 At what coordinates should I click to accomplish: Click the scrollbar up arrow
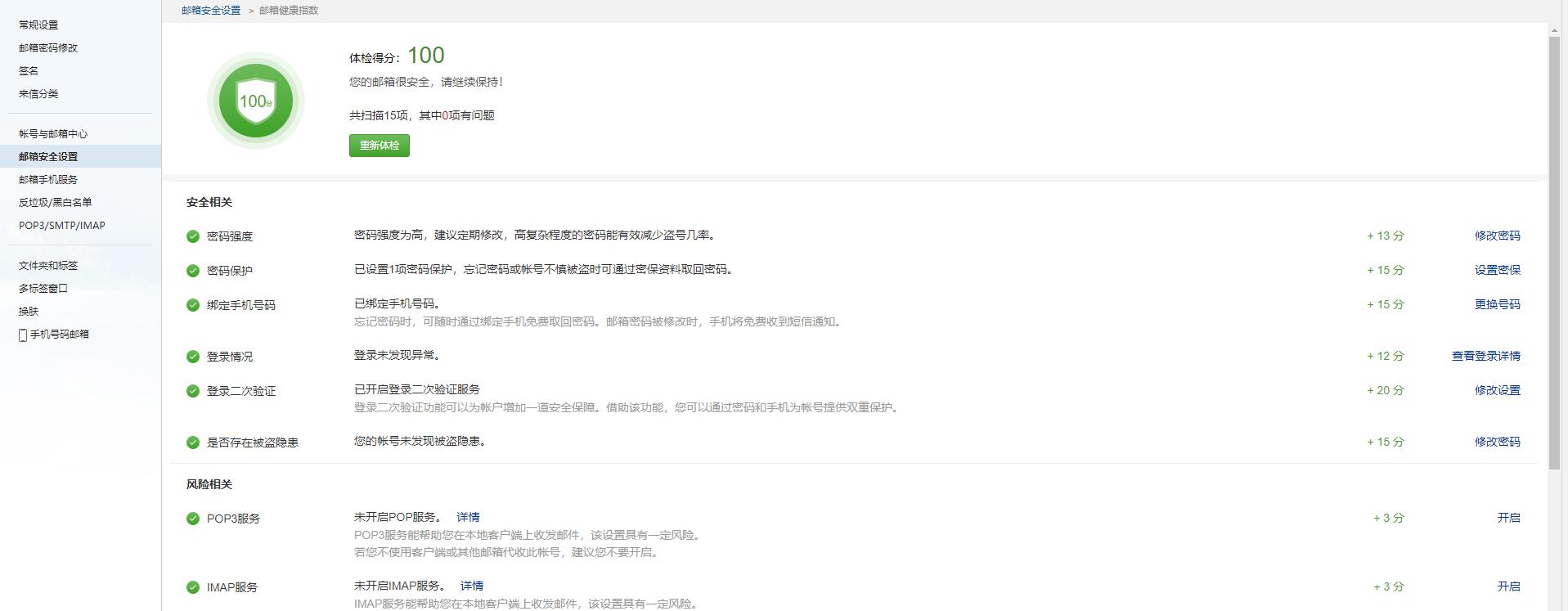[x=1555, y=30]
